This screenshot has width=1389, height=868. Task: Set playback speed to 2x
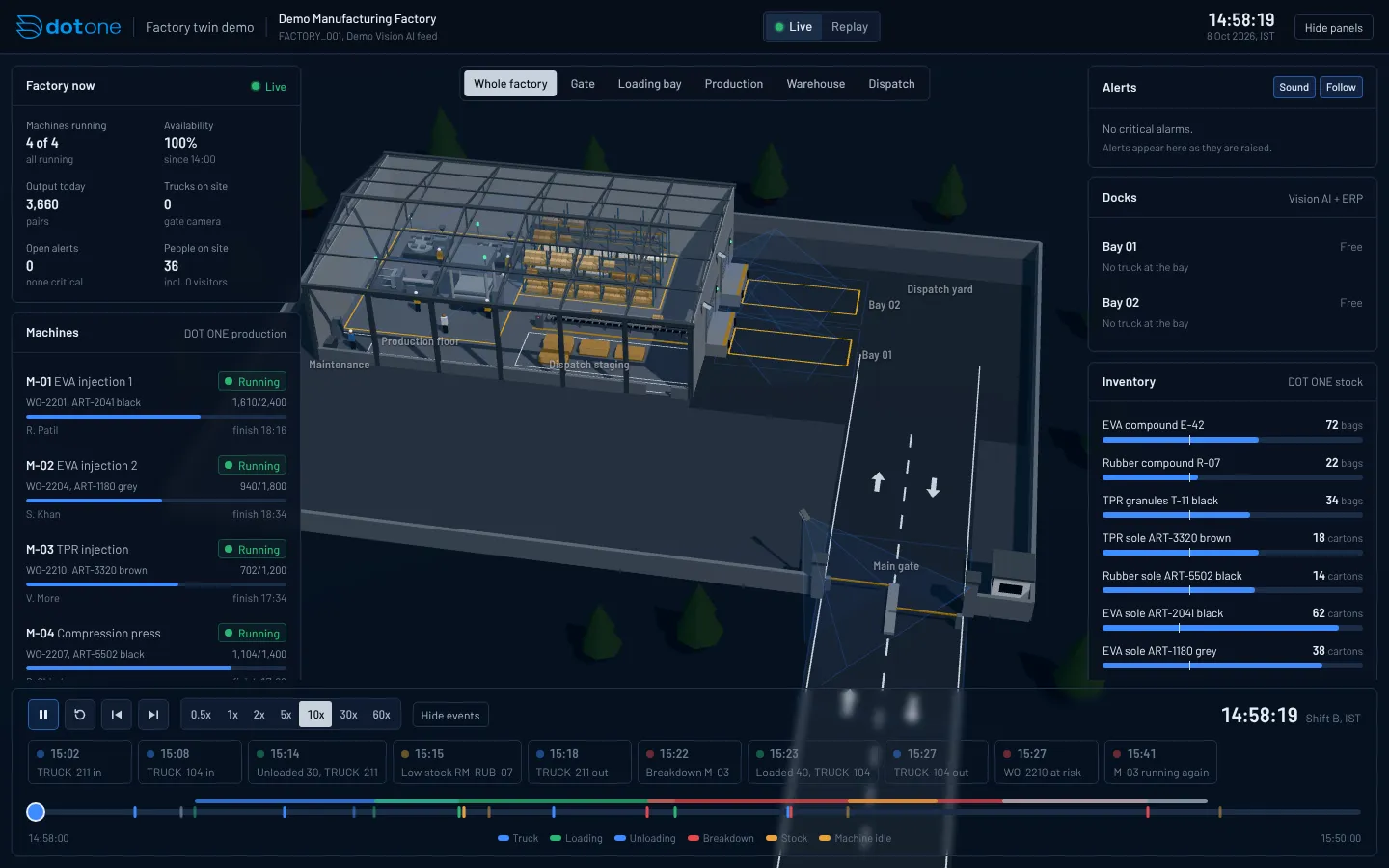259,715
